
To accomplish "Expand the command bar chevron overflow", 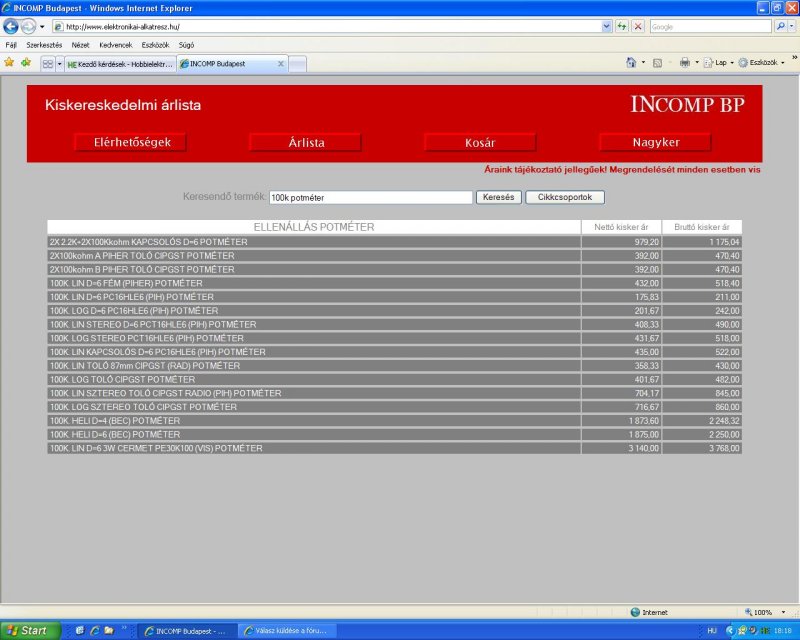I will tap(794, 58).
